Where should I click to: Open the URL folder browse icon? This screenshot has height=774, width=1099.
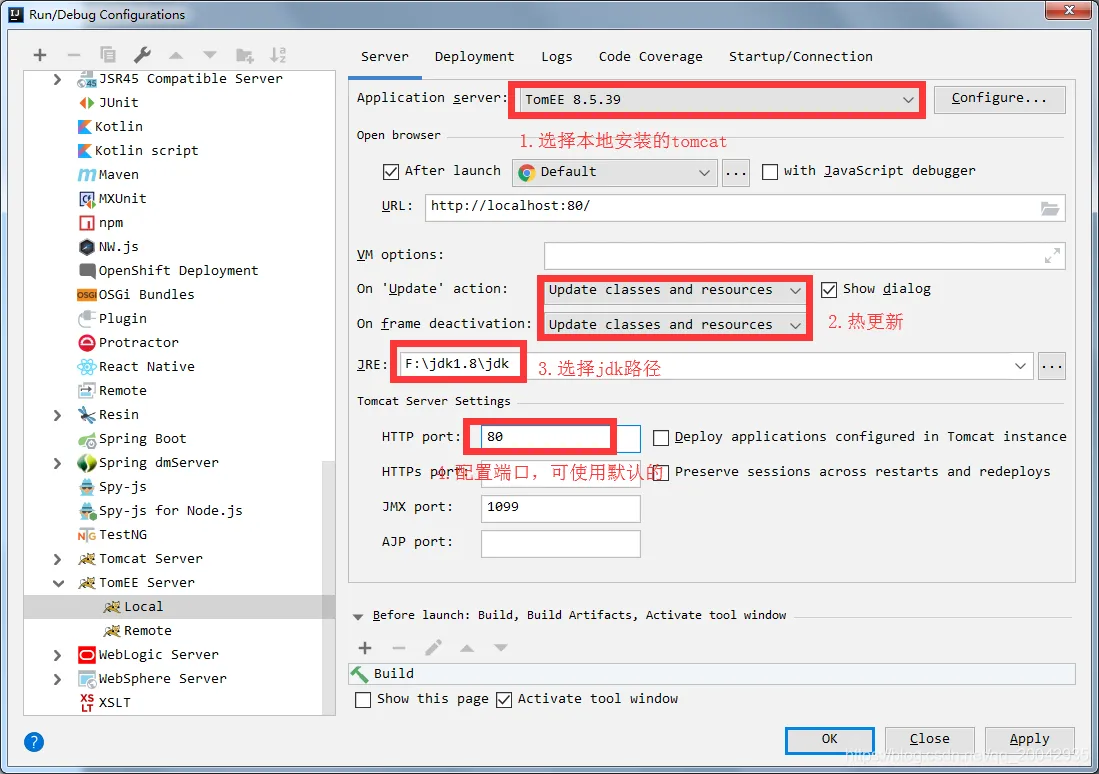(x=1049, y=208)
